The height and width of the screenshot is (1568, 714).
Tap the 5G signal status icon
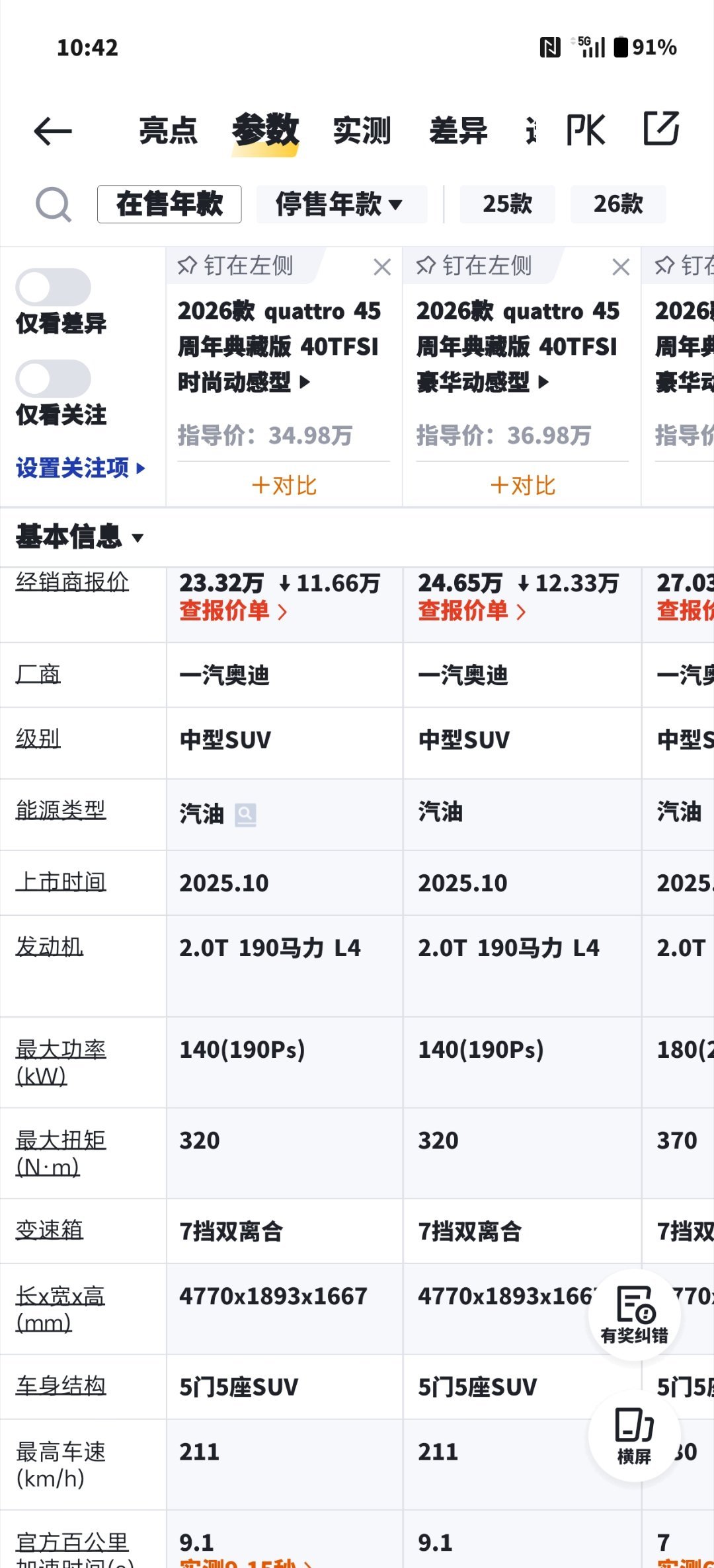pos(588,47)
